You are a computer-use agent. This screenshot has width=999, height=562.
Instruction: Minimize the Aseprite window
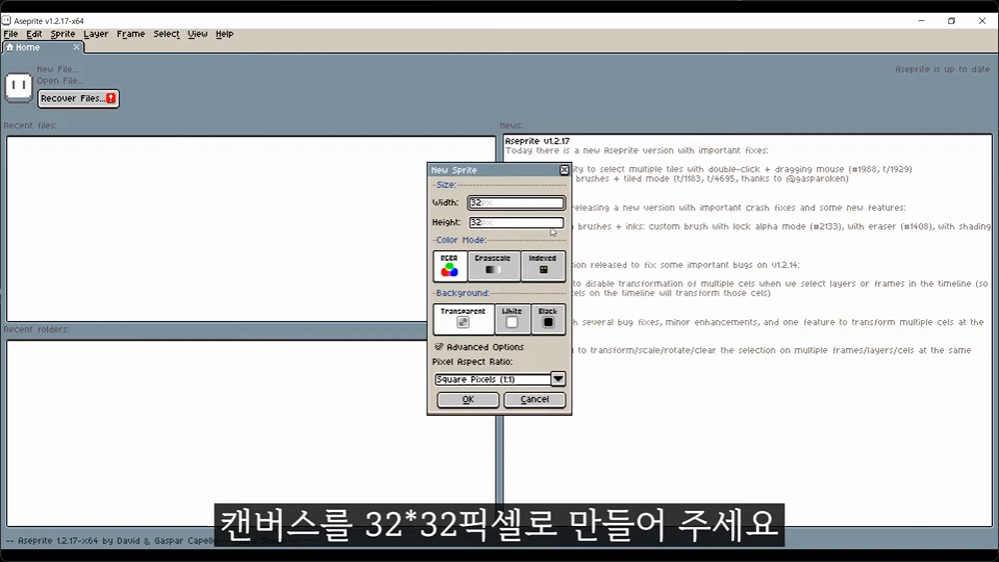click(x=921, y=20)
